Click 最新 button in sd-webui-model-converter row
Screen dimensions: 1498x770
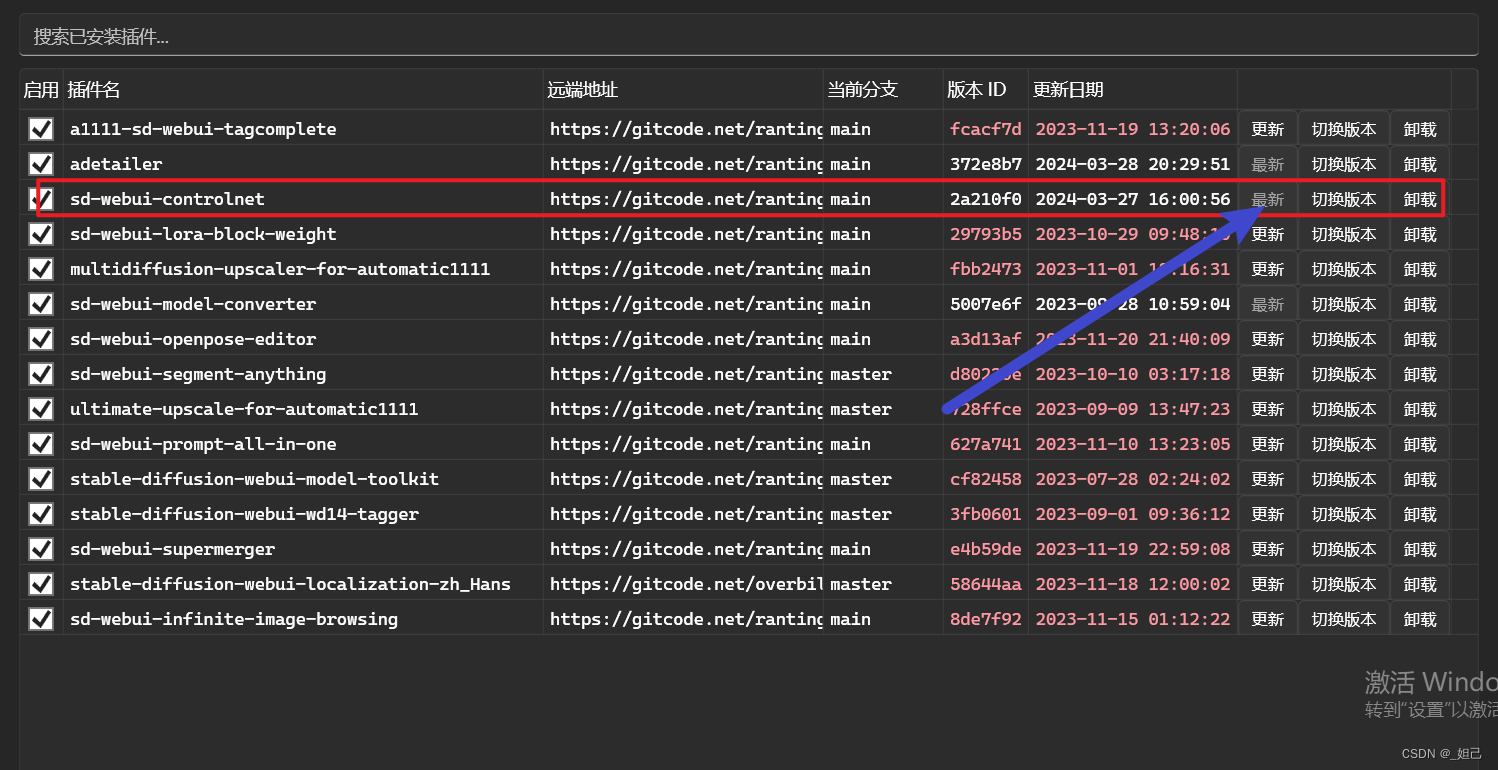pos(1268,304)
